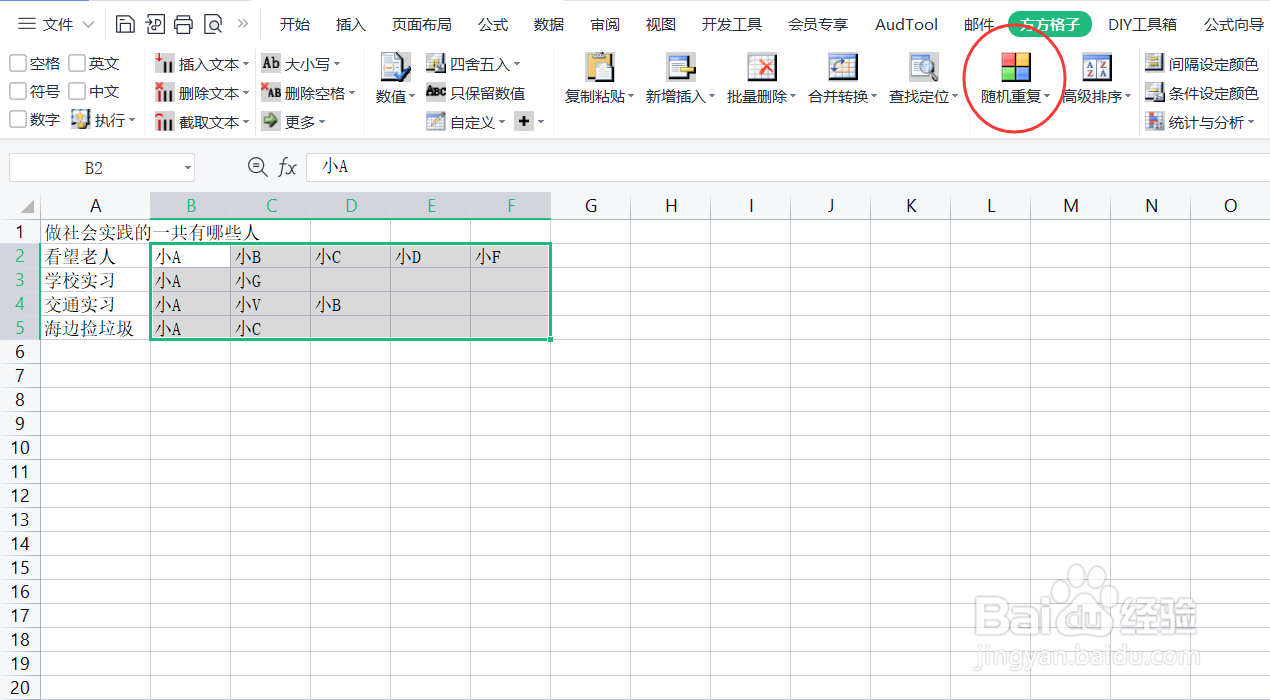The width and height of the screenshot is (1270, 700).
Task: Click the Save icon in quick access toolbar
Action: pos(125,24)
